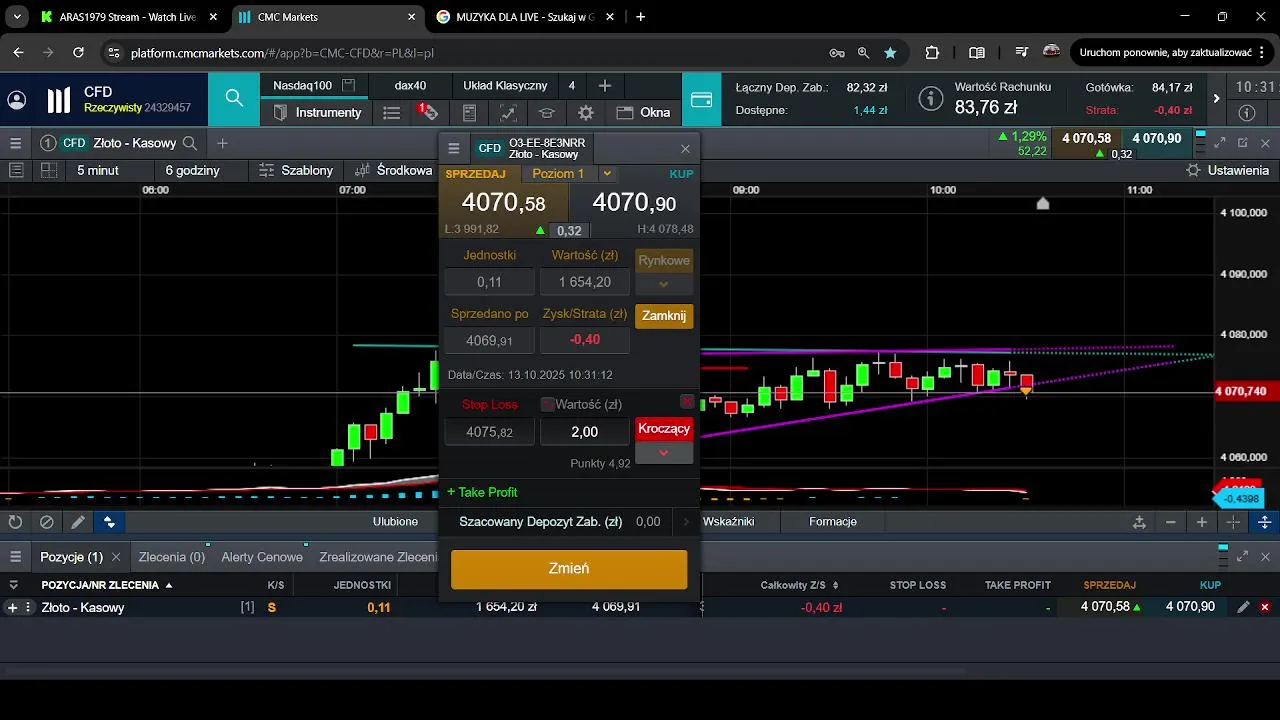The height and width of the screenshot is (720, 1280).
Task: Open the instrument search magnifier in header
Action: (234, 98)
